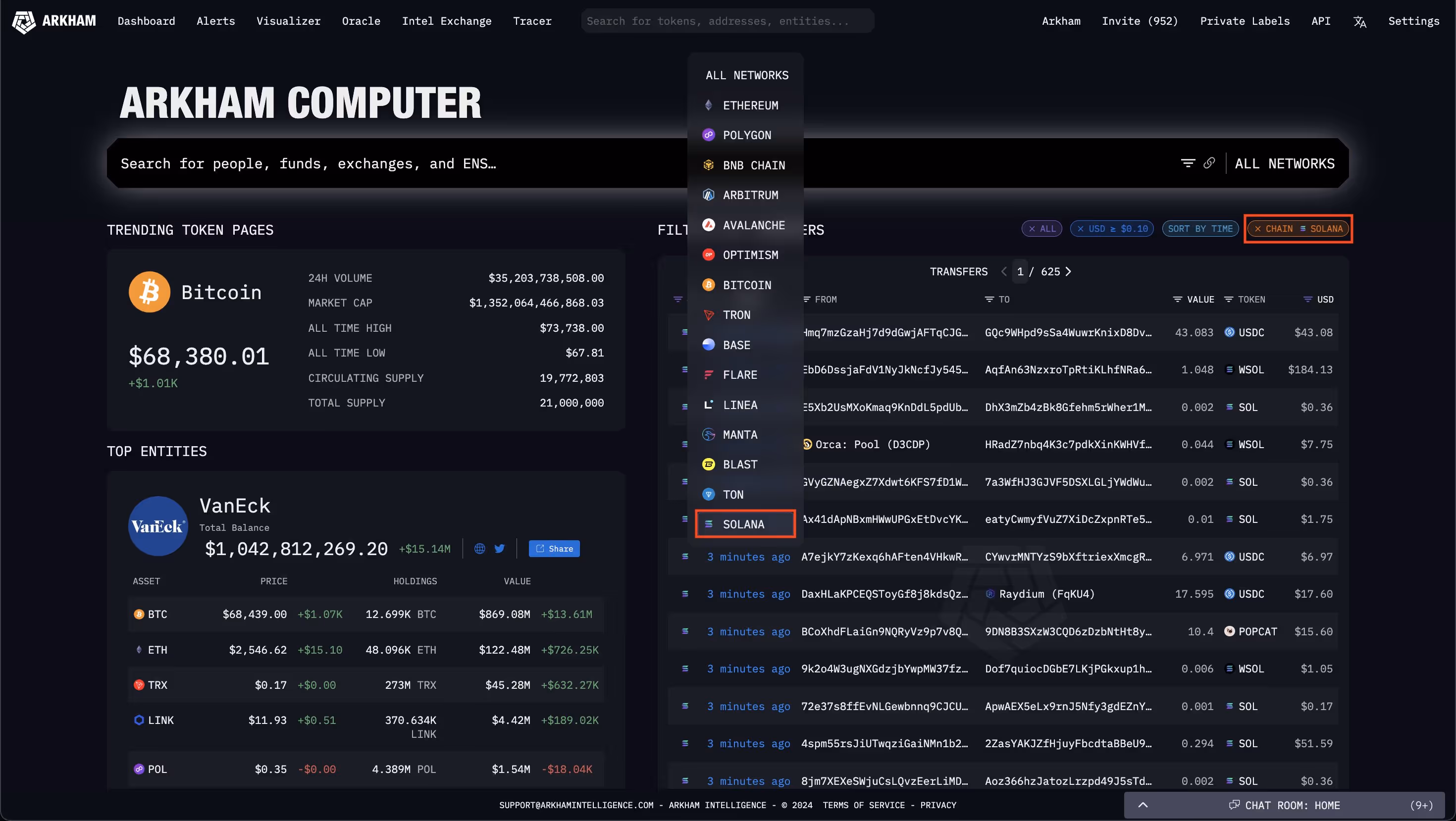This screenshot has width=1456, height=821.
Task: Open the Terms of Service link
Action: 863,805
